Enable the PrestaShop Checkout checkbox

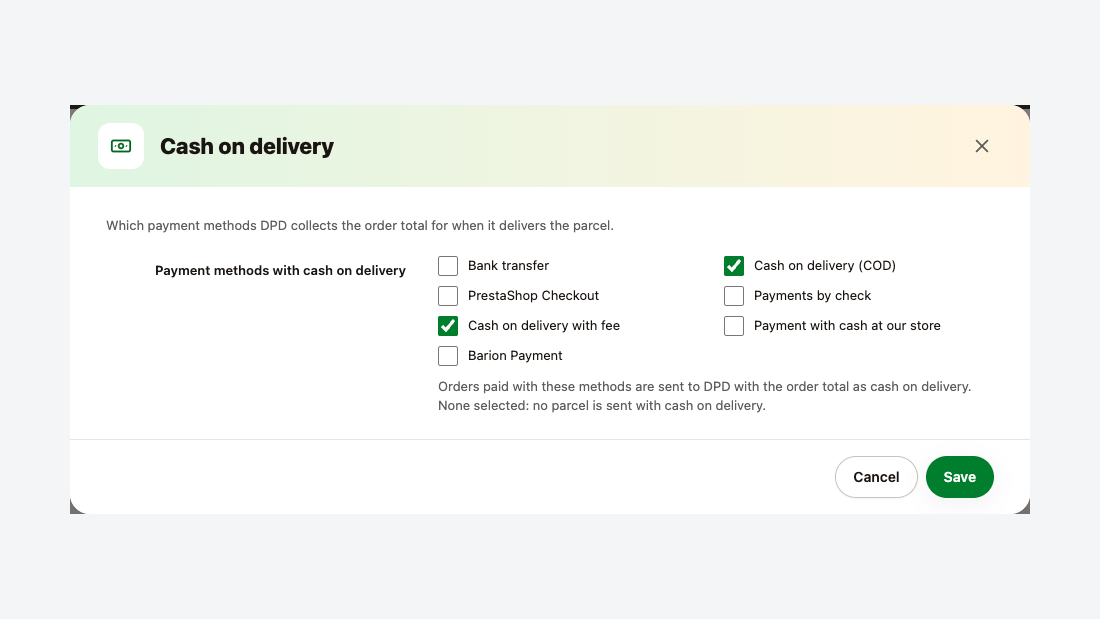[x=448, y=296]
